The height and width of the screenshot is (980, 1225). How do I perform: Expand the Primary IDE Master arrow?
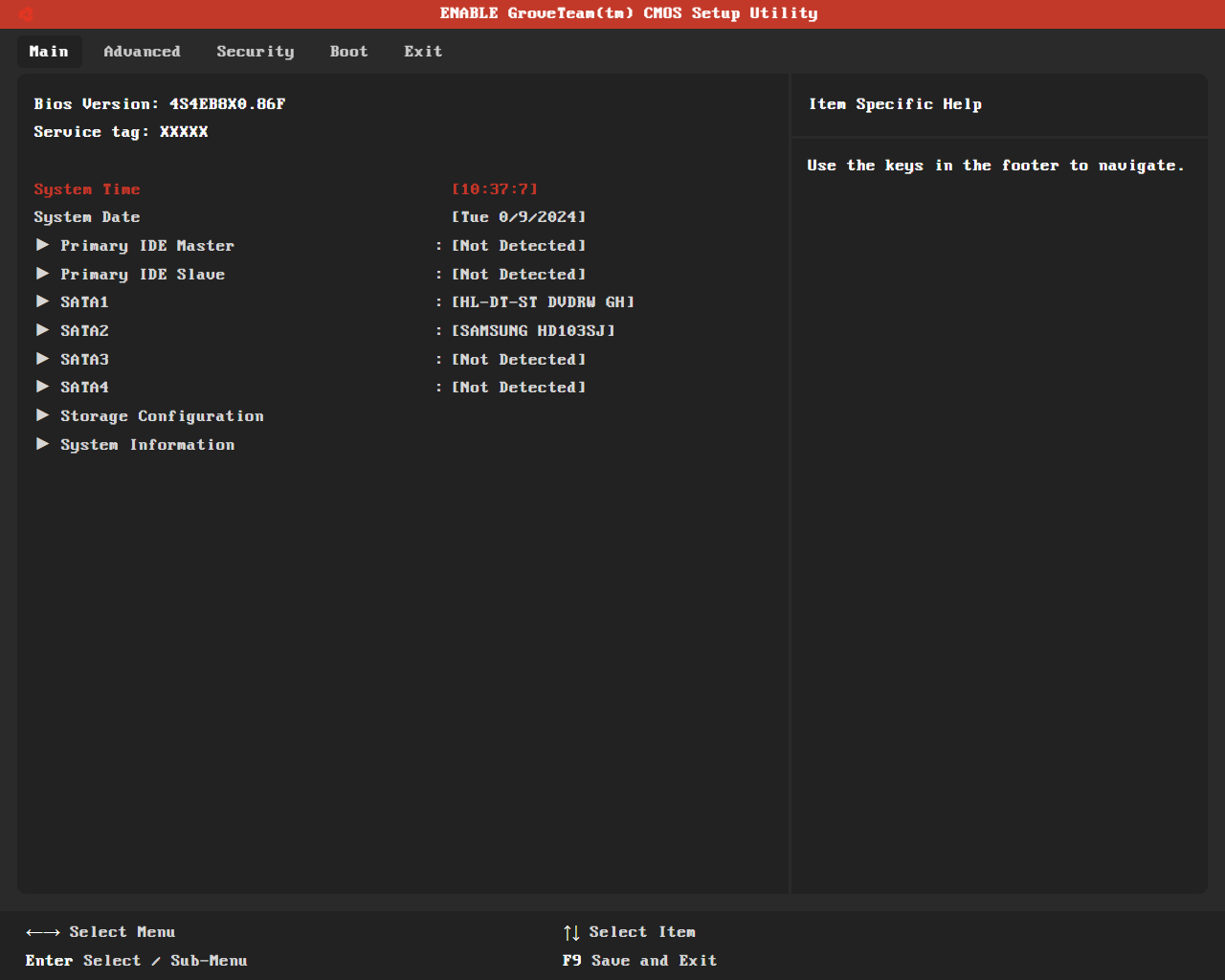tap(42, 245)
